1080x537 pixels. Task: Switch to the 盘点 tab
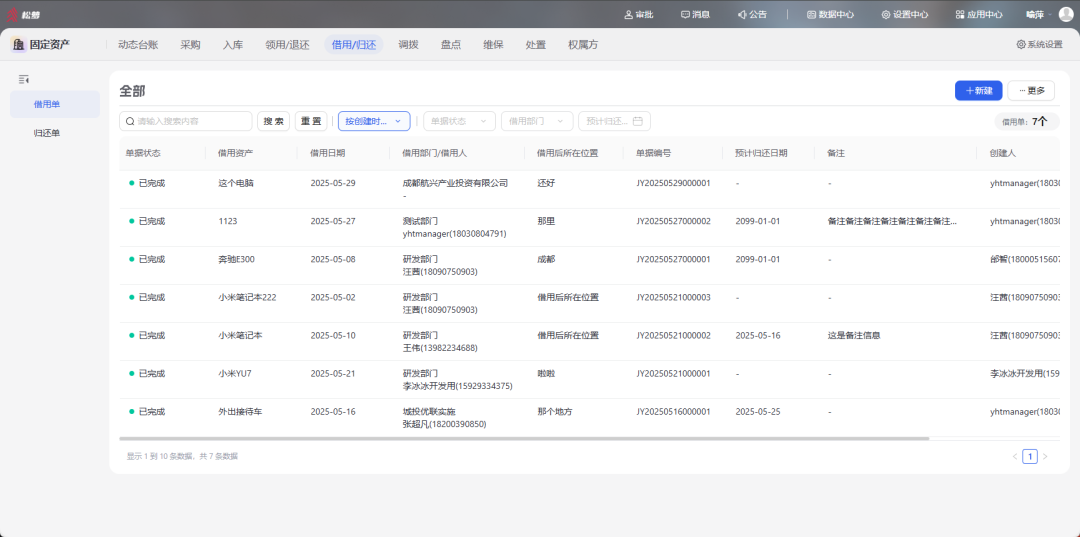[x=451, y=45]
